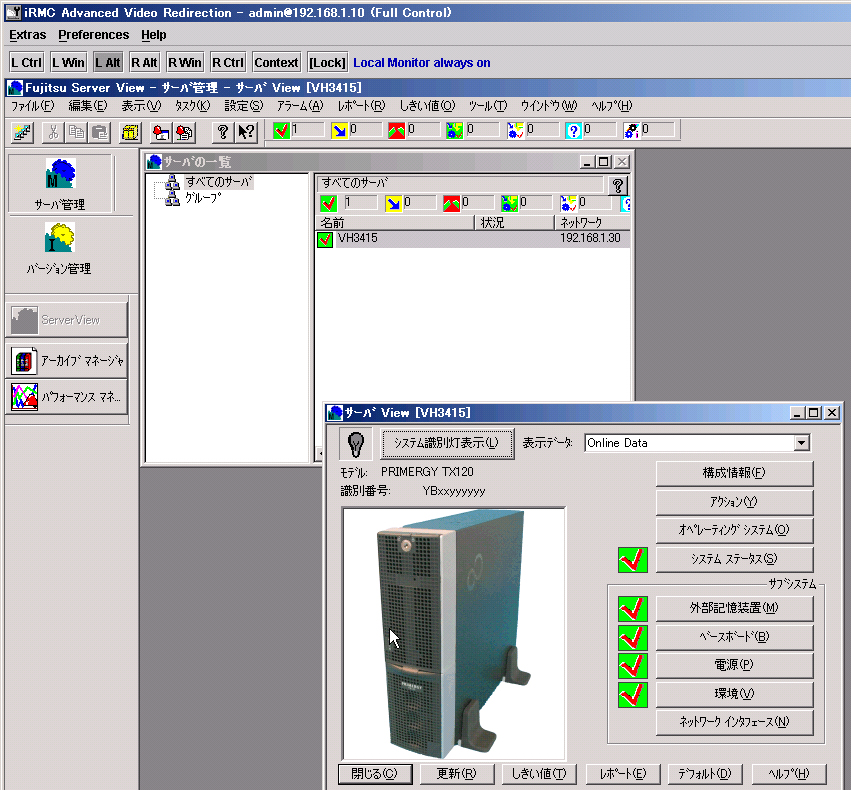Click the help question mark toolbar icon
This screenshot has height=790, width=851.
[222, 131]
